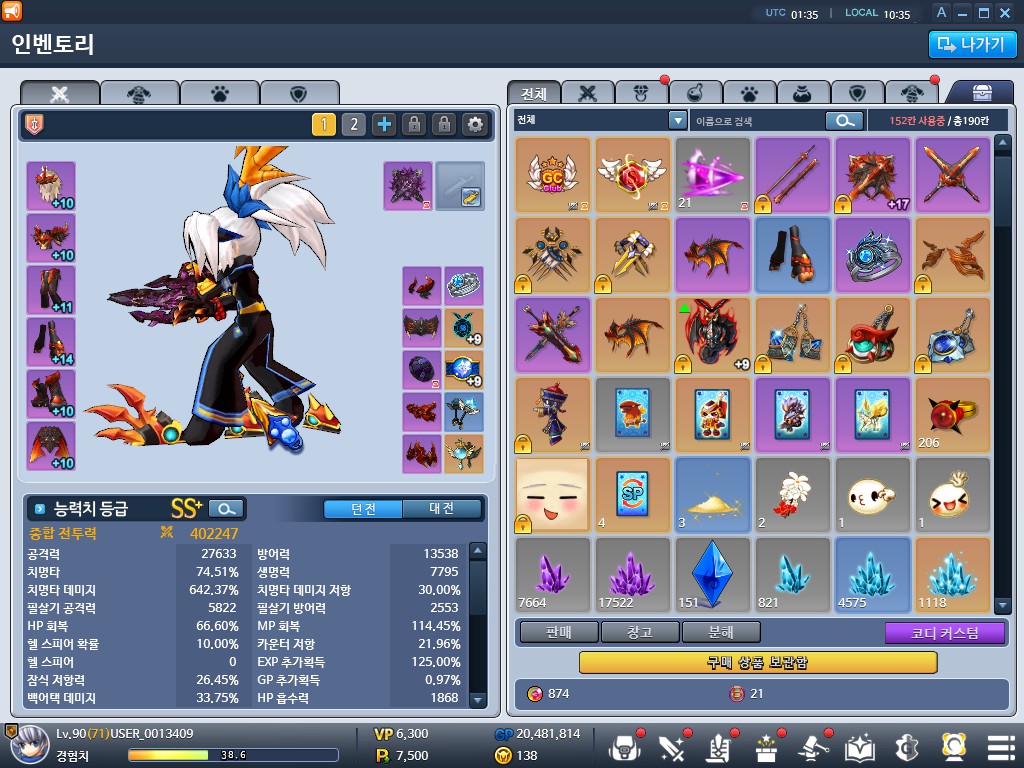Open the potion flask inventory tab
The height and width of the screenshot is (768, 1024).
pos(695,93)
